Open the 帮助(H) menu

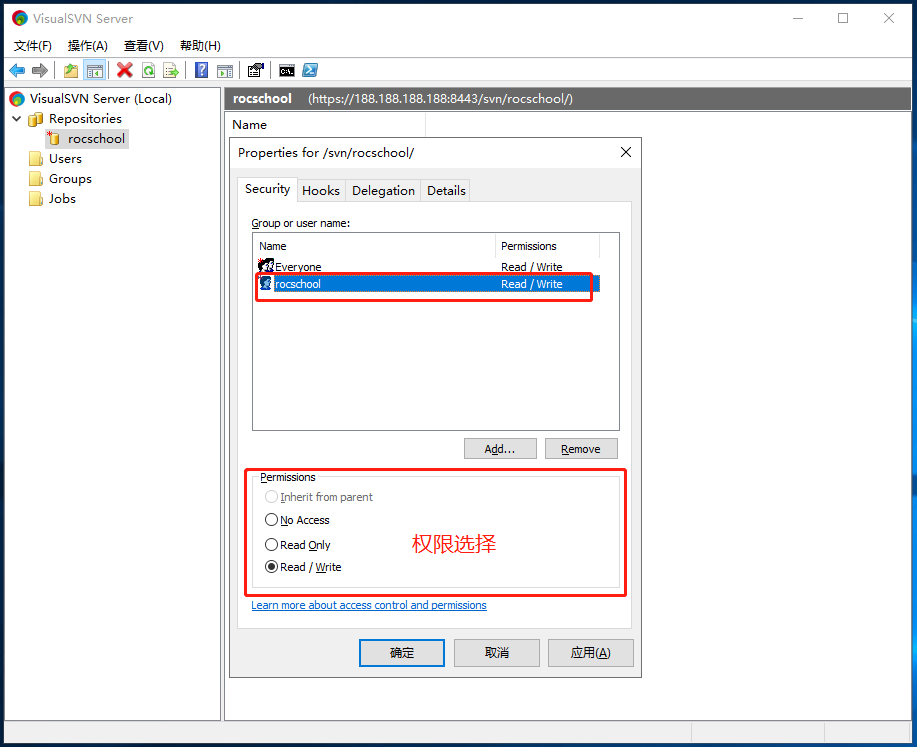[x=200, y=46]
